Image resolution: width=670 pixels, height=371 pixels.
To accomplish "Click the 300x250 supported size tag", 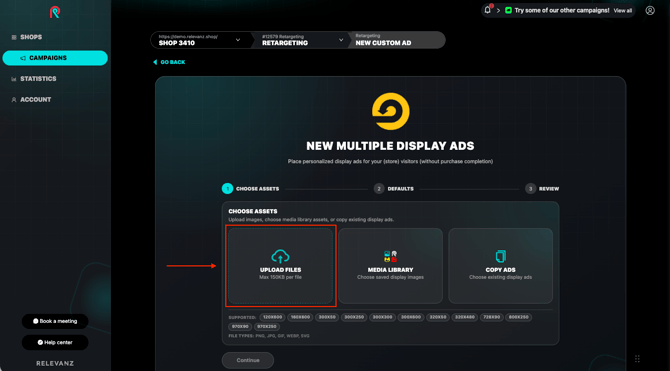I will click(354, 317).
